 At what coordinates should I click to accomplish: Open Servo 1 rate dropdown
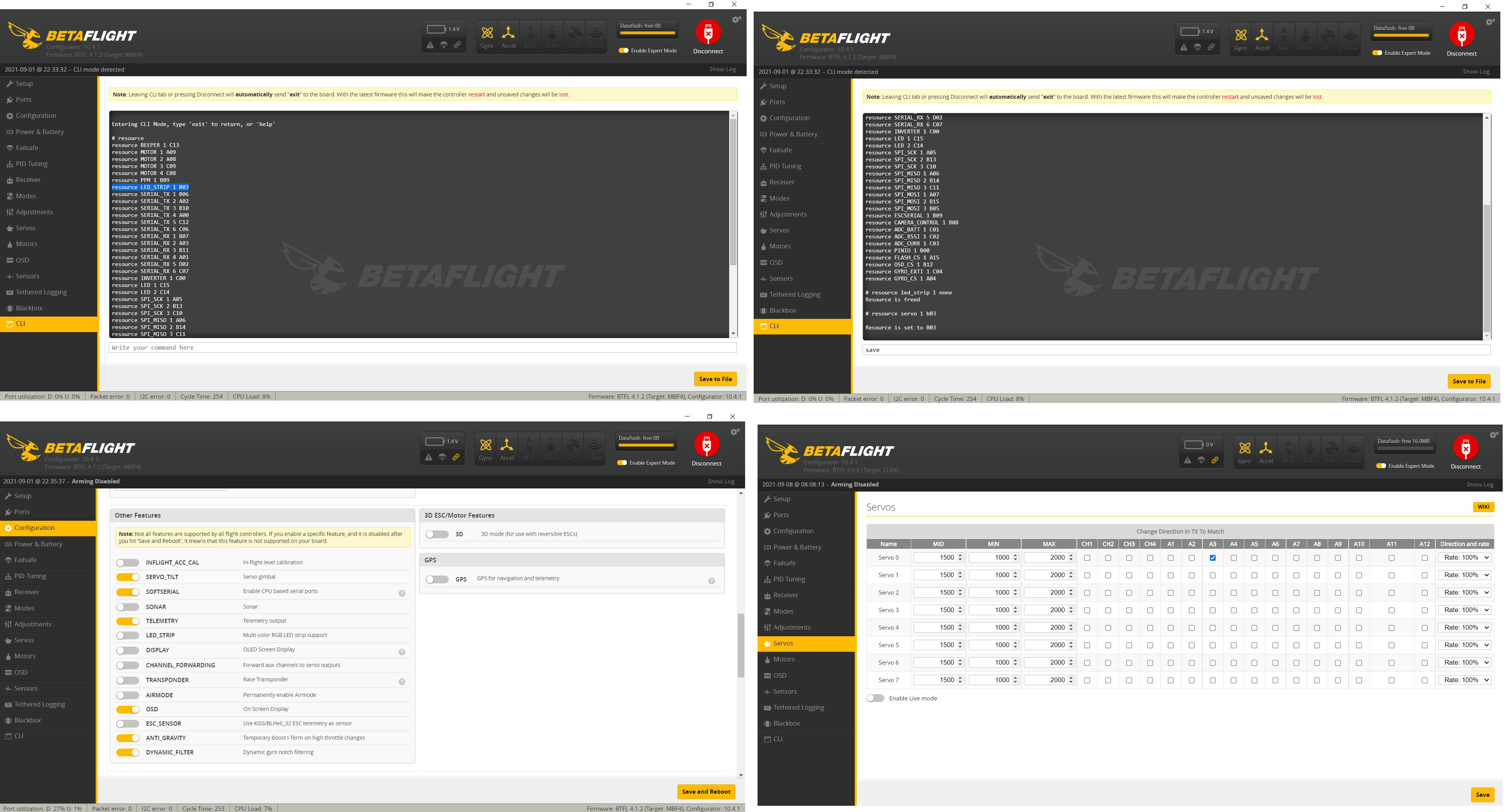coord(1465,576)
